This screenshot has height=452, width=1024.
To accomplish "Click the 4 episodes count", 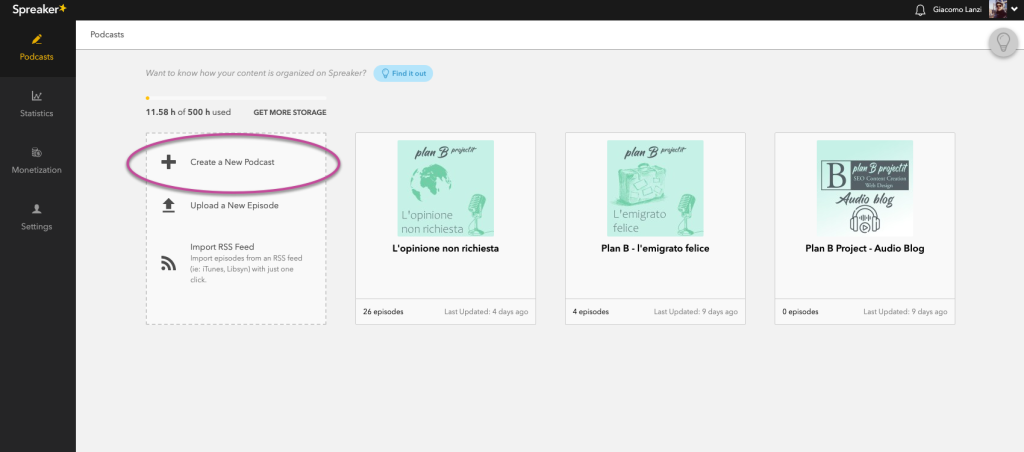I will pos(591,312).
